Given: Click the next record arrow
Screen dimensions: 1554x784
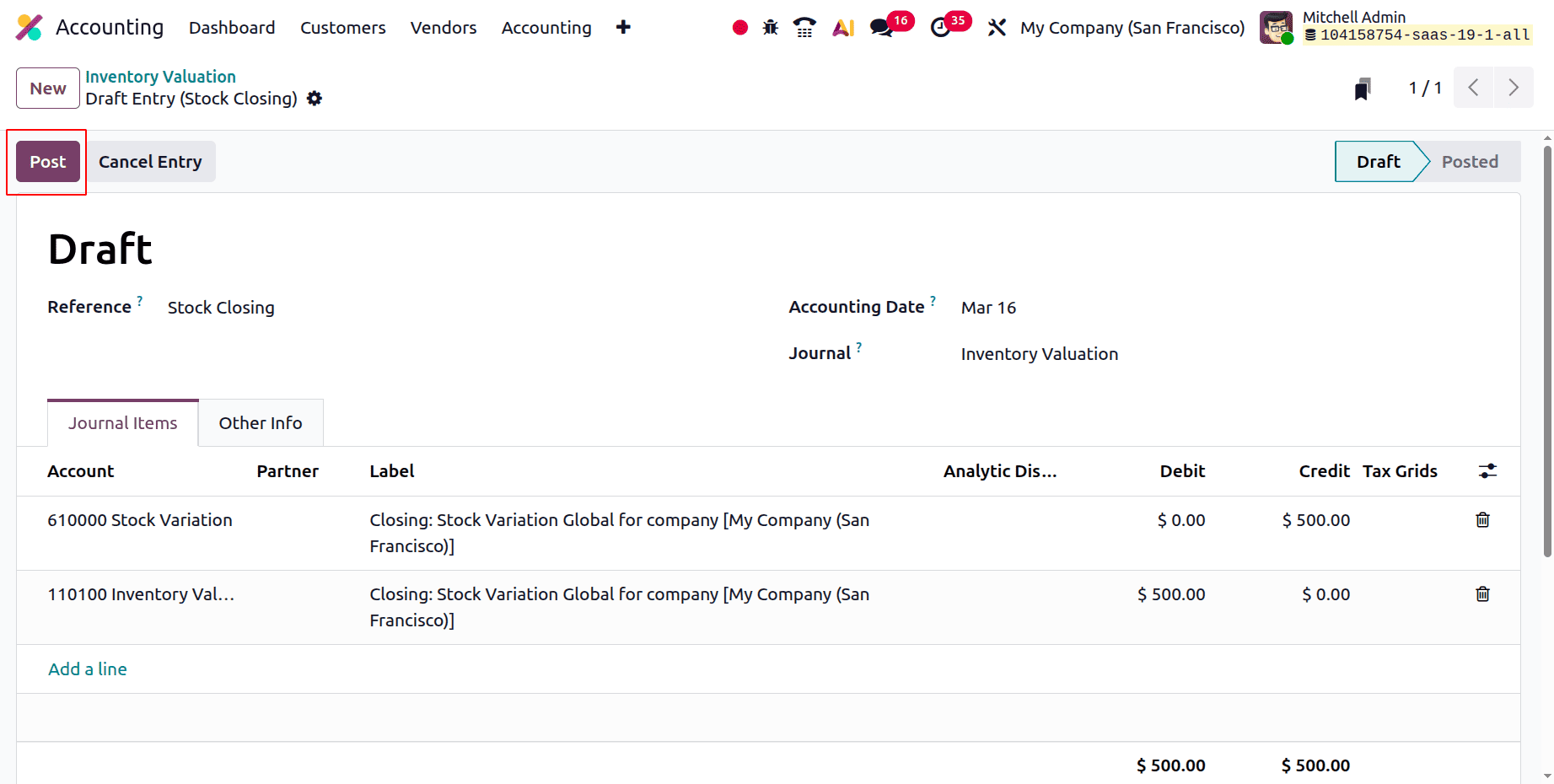Looking at the screenshot, I should 1514,87.
